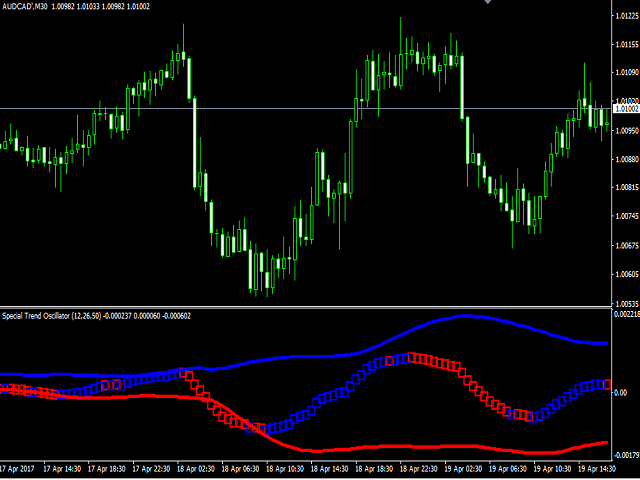Viewport: 640px width, 480px height.
Task: Click the last candle at chart's right edge
Action: click(x=607, y=124)
